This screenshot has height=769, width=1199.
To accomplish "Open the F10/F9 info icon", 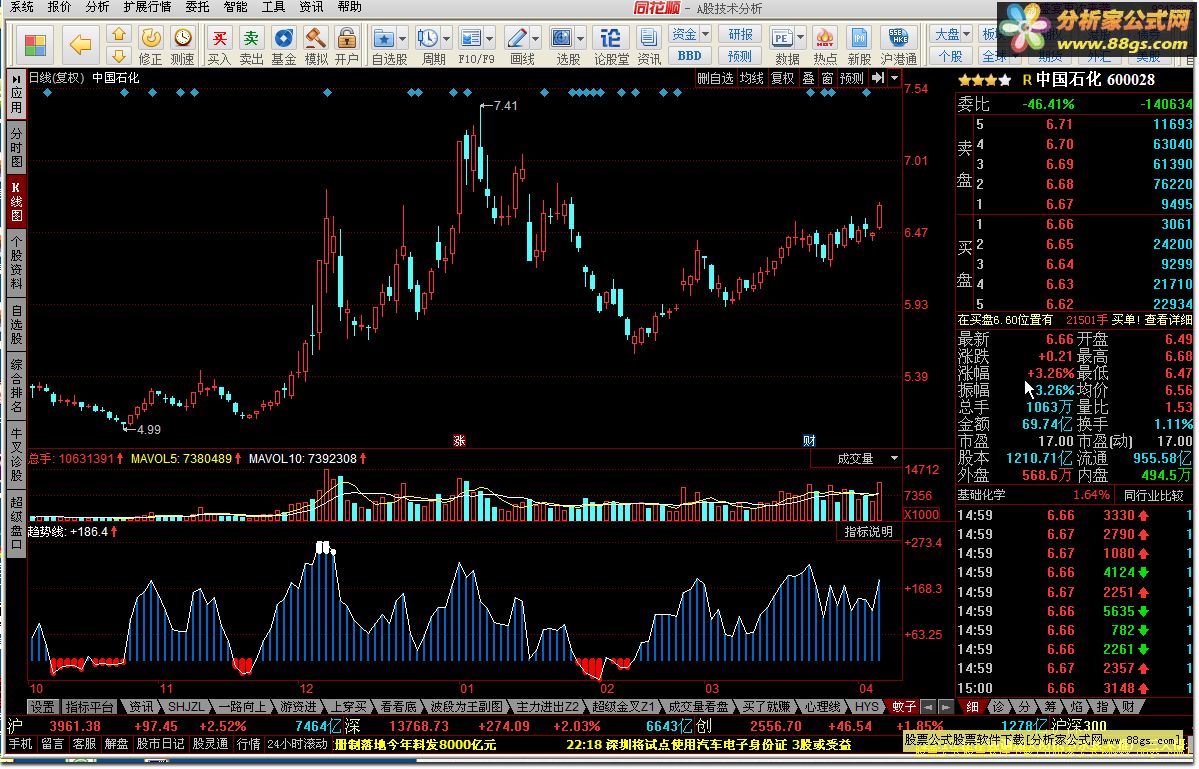I will (471, 38).
